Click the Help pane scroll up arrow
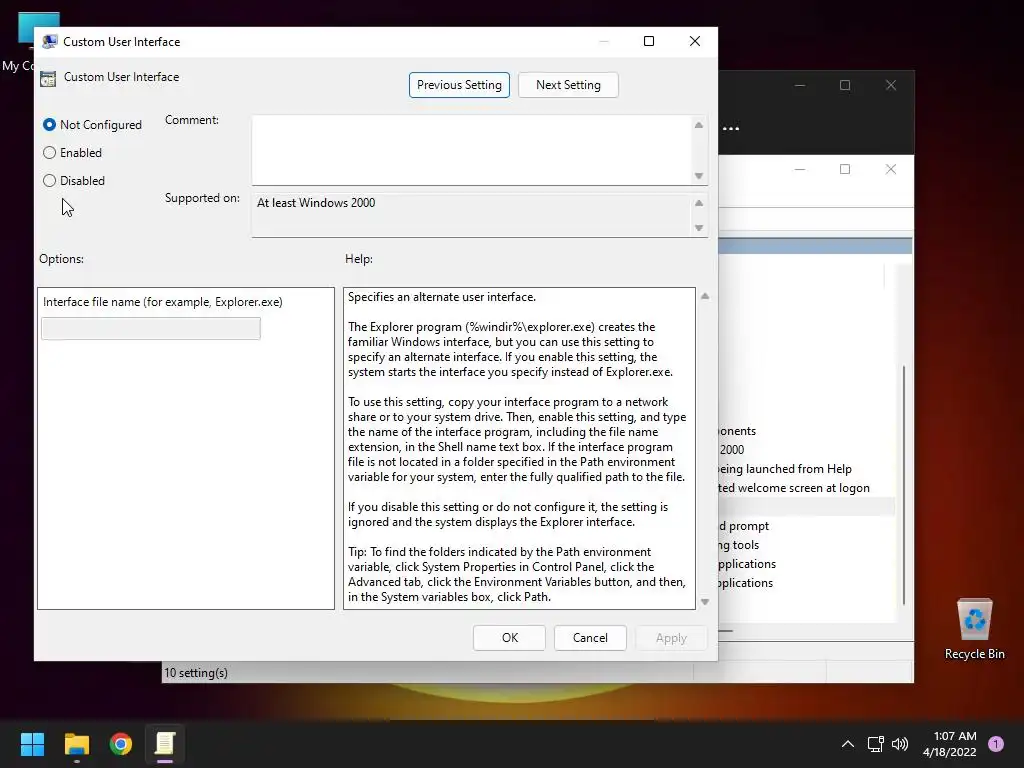The image size is (1024, 768). (705, 296)
